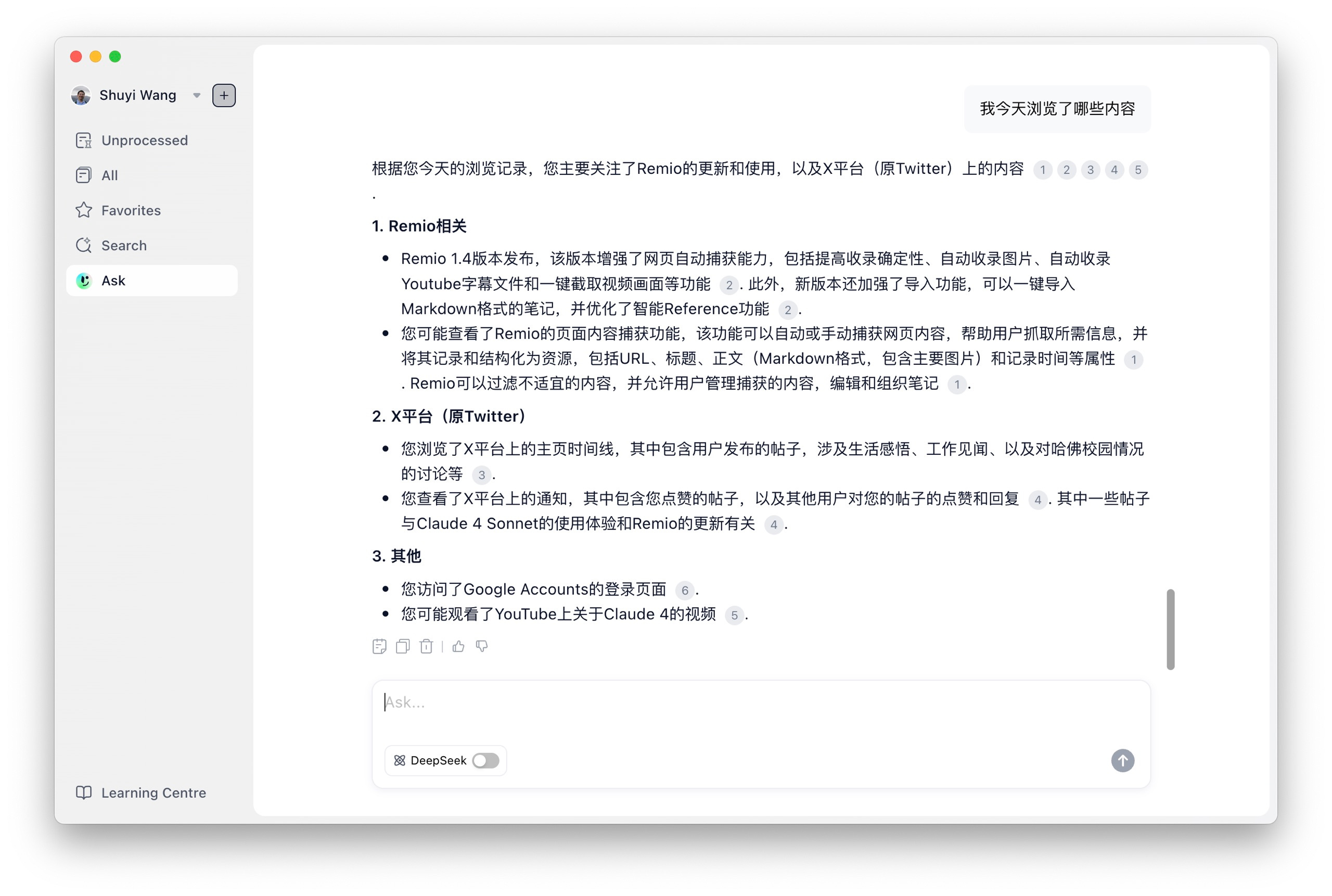This screenshot has width=1332, height=896.
Task: Delete the answer using the trash icon
Action: pos(426,646)
